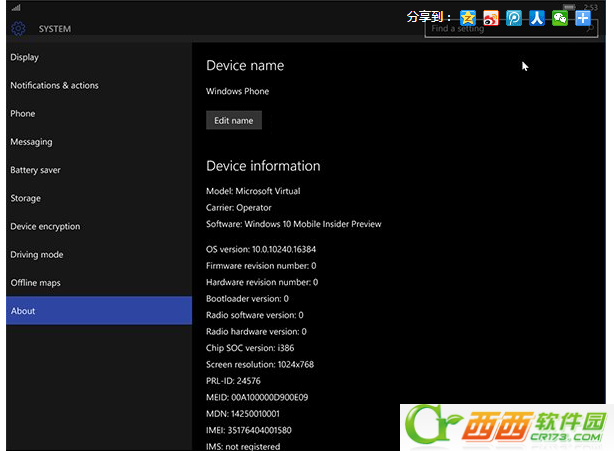Click the Edit name button
614x451 pixels.
(x=234, y=120)
